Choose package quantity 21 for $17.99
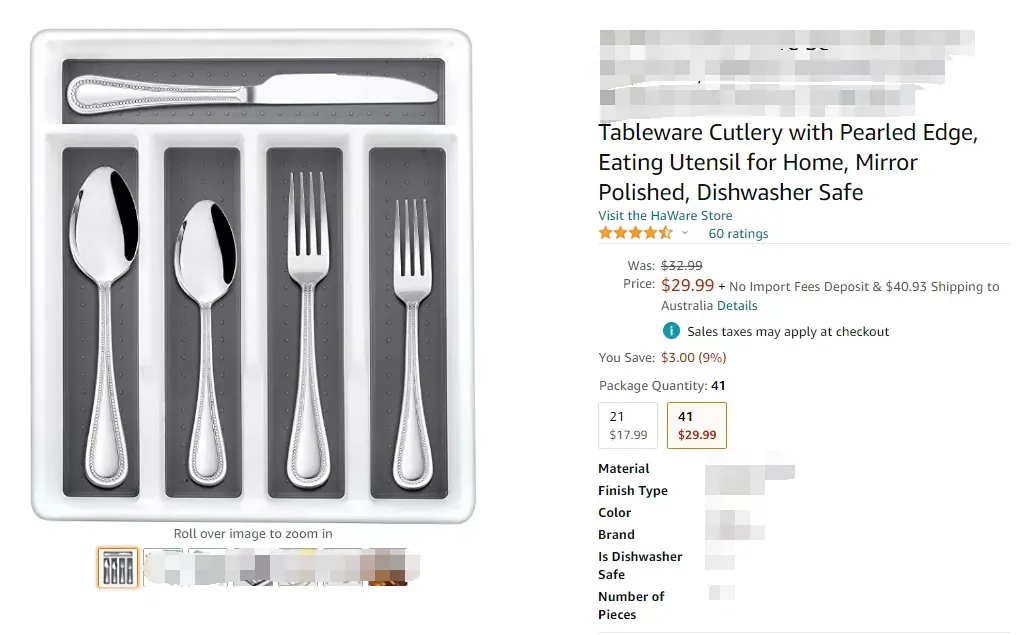 [x=628, y=425]
